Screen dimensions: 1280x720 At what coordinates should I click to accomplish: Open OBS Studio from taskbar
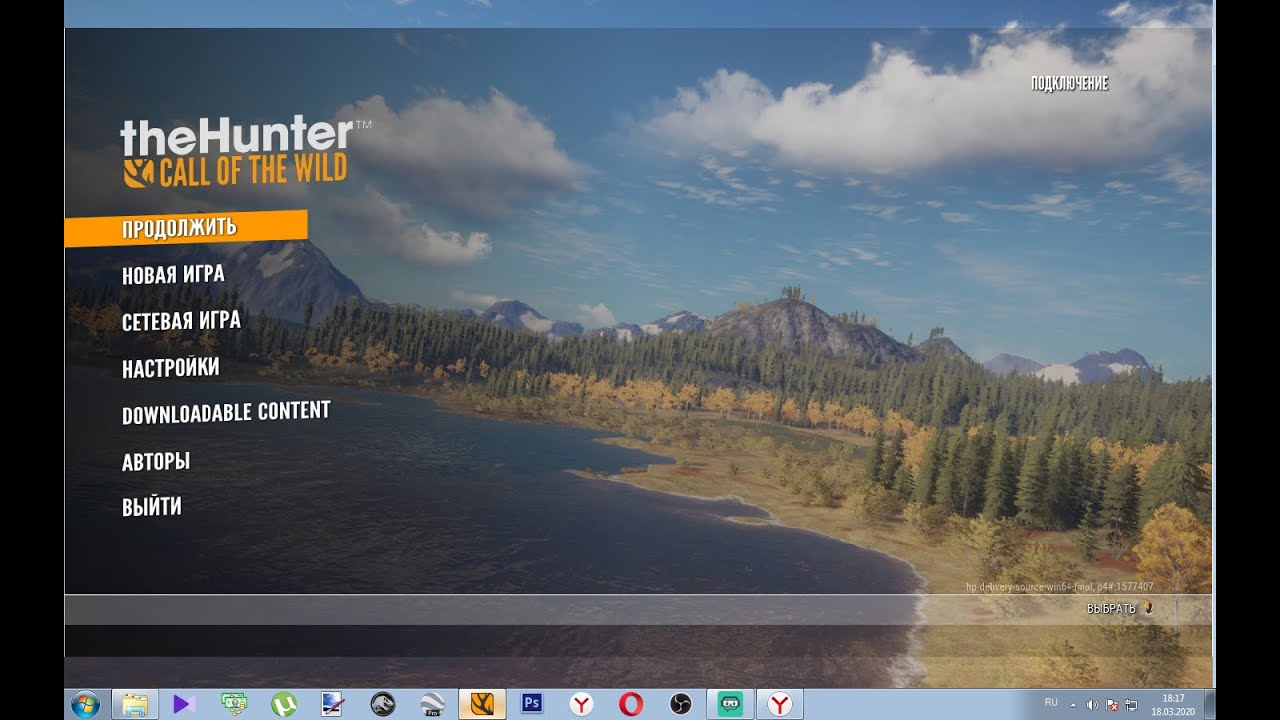[681, 704]
